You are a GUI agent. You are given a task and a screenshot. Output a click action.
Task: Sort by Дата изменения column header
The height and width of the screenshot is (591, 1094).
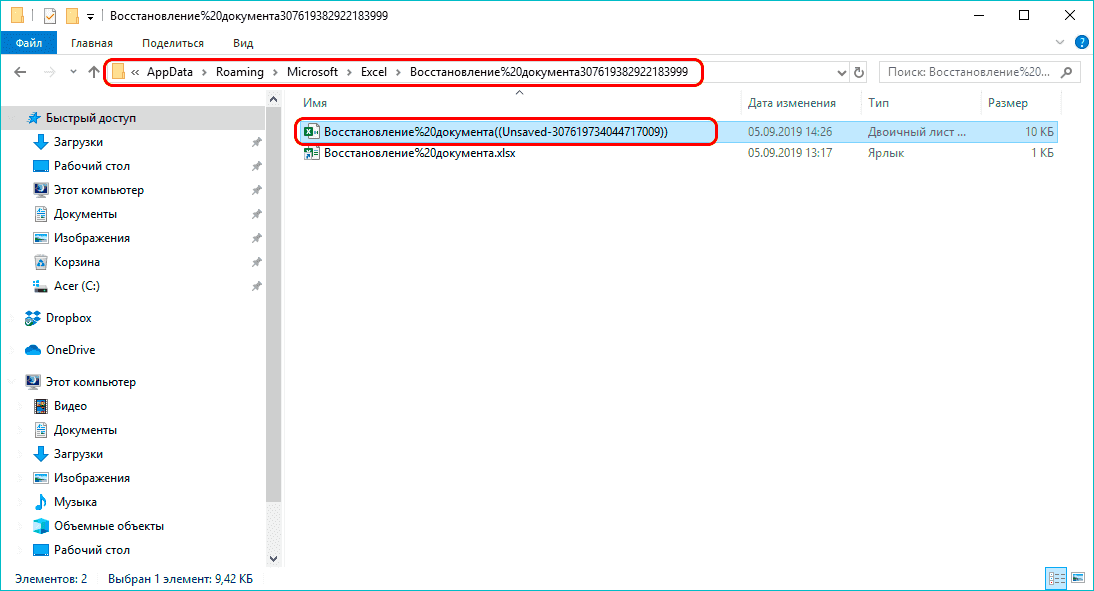coord(791,103)
